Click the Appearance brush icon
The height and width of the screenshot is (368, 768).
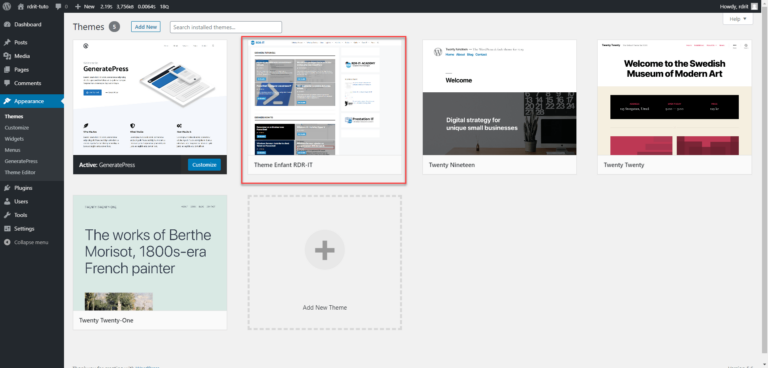point(7,101)
